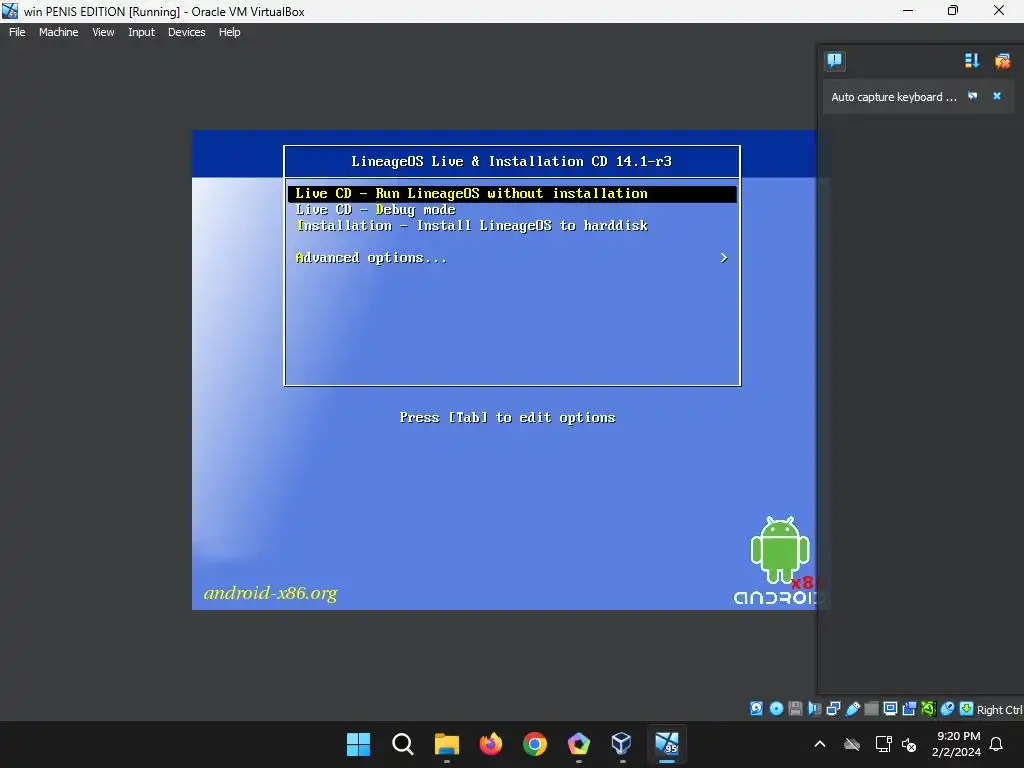Click the notification order sort icon

972,61
